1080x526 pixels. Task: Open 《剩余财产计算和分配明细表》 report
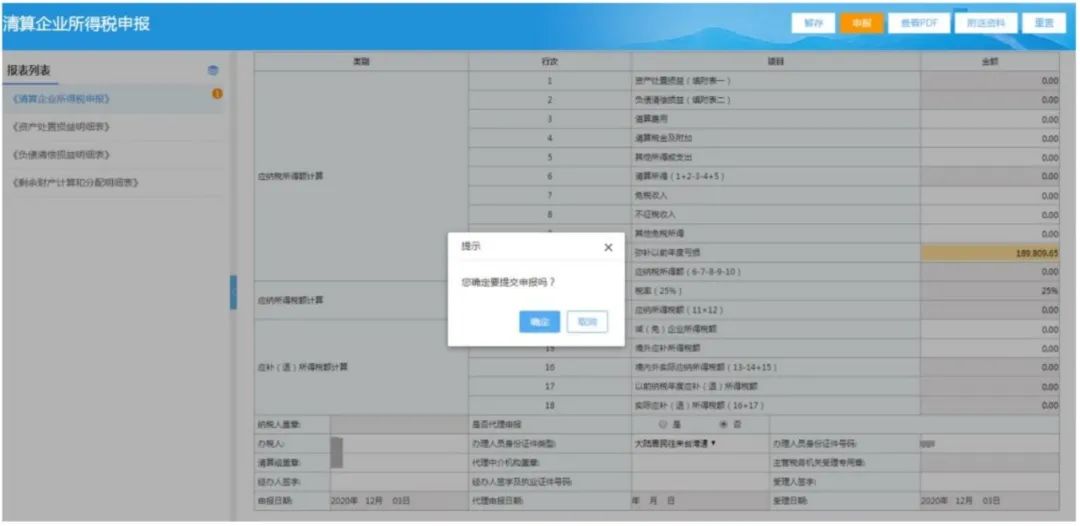click(x=75, y=183)
